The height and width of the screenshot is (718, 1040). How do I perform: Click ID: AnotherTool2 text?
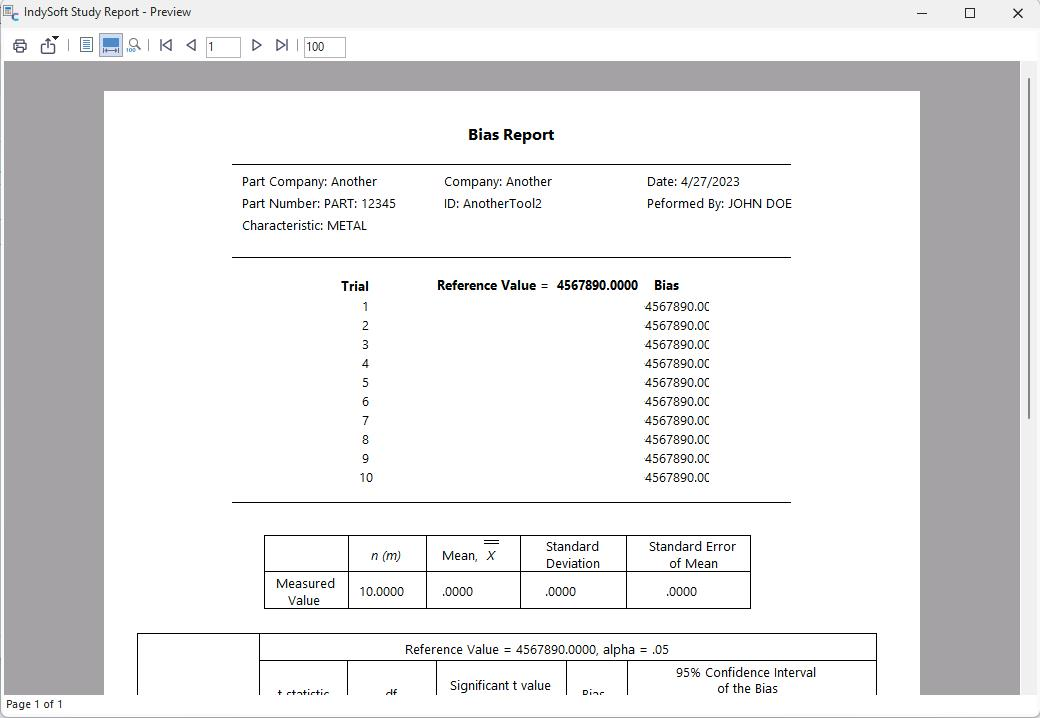point(493,204)
